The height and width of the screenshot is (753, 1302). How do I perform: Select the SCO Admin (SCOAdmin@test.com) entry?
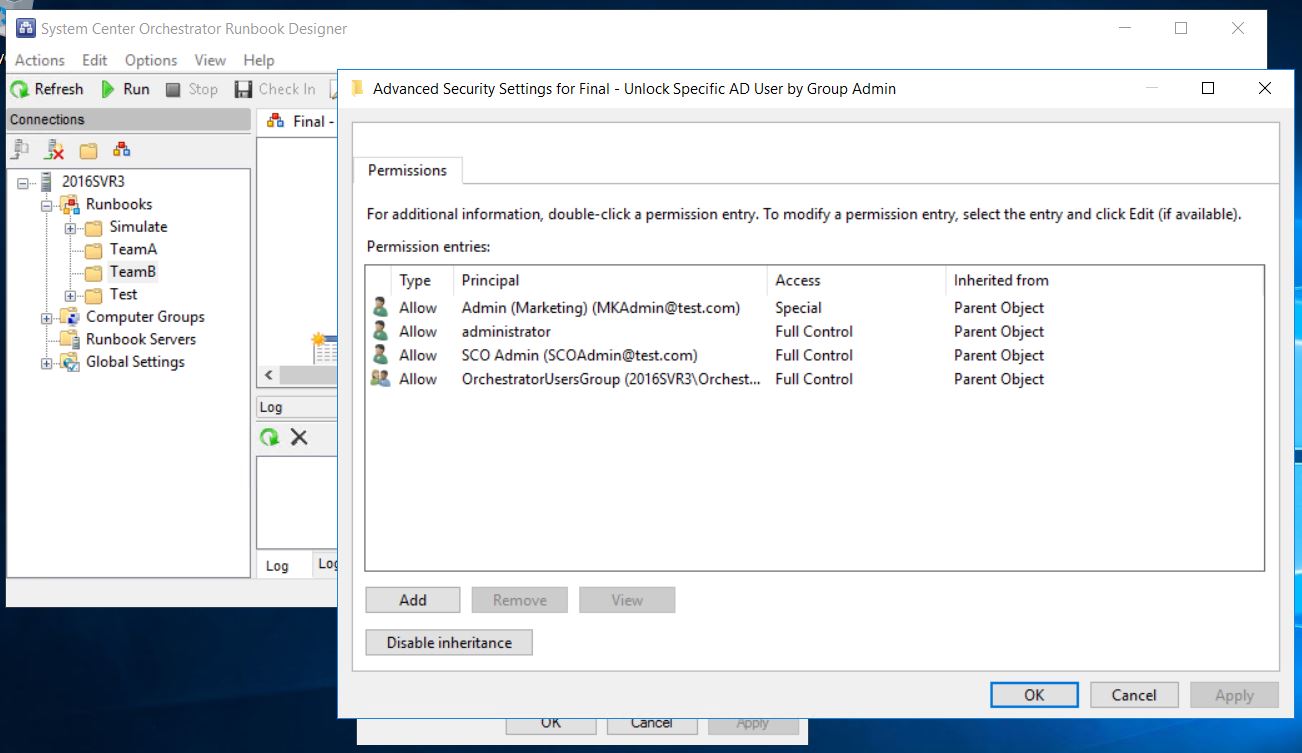tap(814, 355)
